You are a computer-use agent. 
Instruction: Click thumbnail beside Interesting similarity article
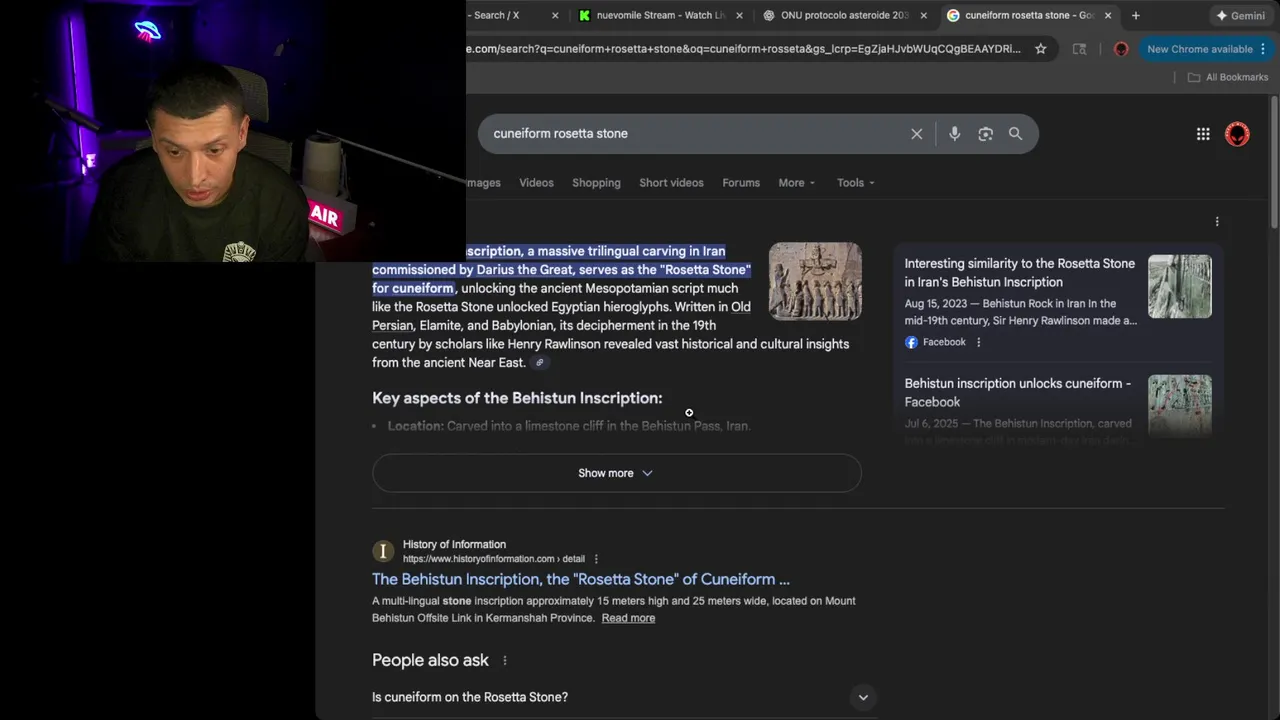coord(1180,287)
